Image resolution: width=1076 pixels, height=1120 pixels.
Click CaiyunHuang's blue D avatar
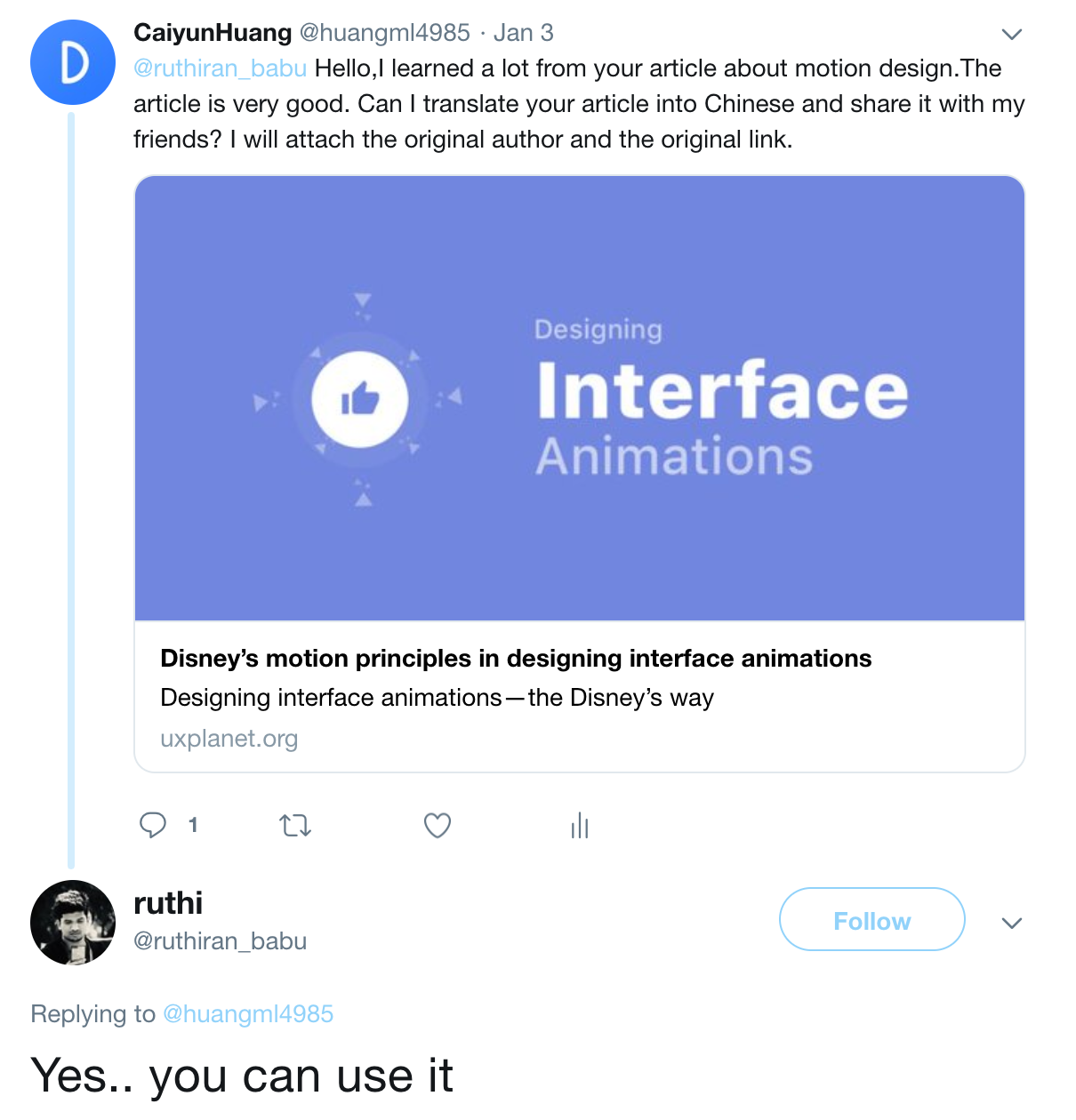[73, 62]
